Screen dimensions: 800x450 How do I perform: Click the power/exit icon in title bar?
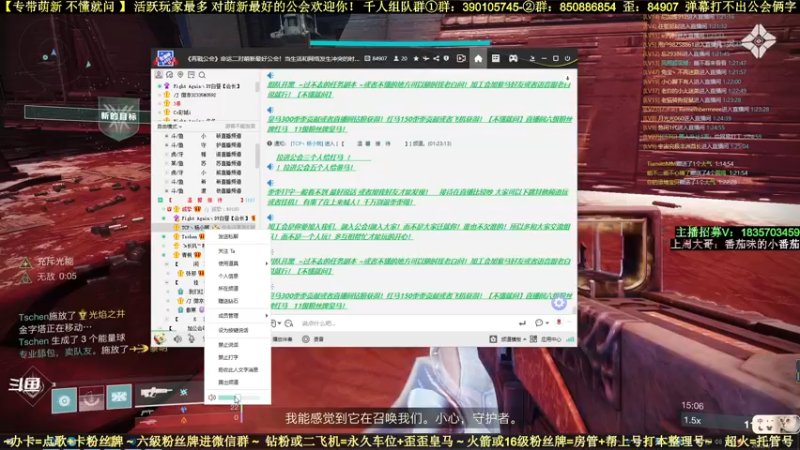click(567, 59)
